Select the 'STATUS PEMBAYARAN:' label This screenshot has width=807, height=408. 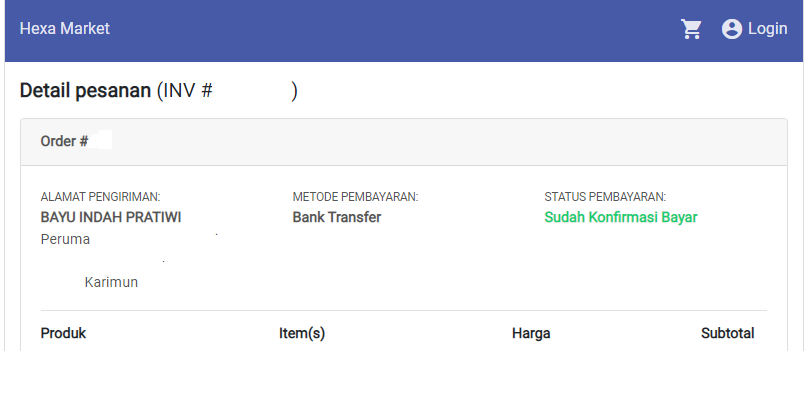pyautogui.click(x=605, y=197)
